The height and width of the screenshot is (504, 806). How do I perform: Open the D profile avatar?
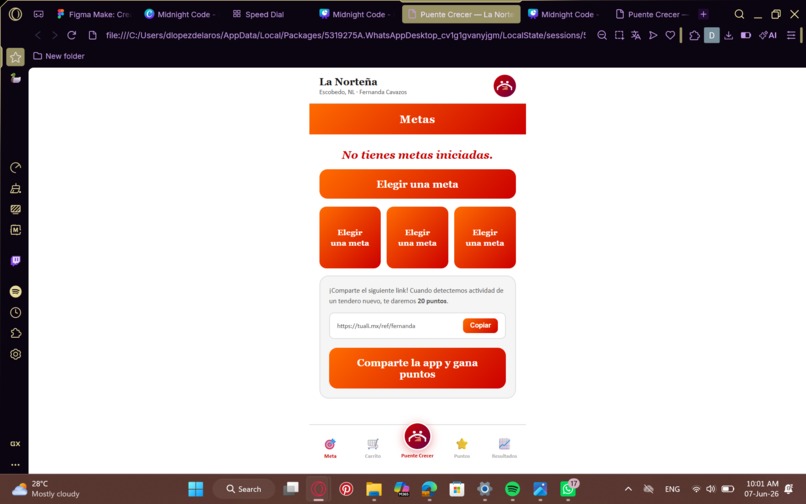pyautogui.click(x=711, y=35)
